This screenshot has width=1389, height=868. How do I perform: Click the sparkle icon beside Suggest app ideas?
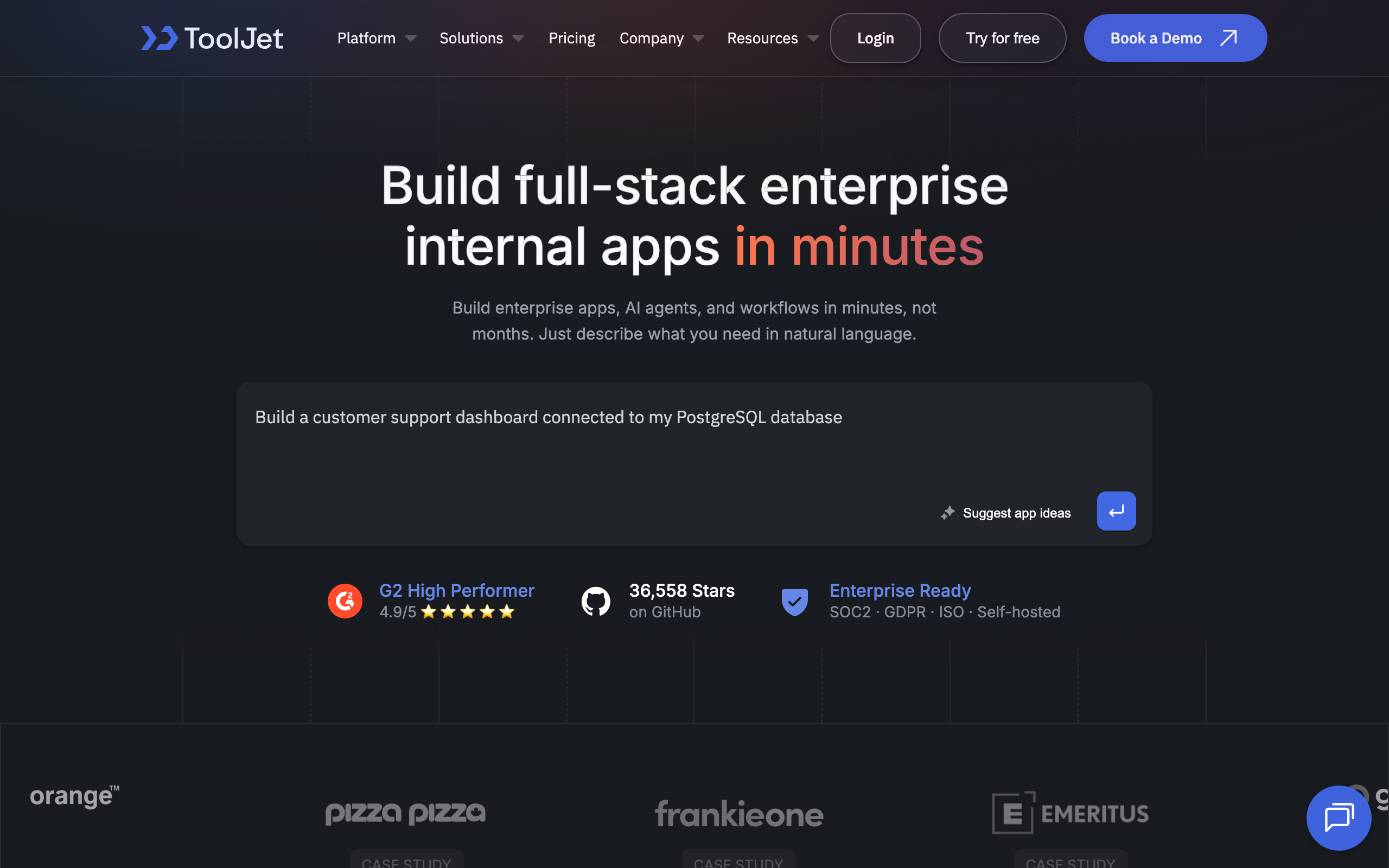click(x=948, y=513)
